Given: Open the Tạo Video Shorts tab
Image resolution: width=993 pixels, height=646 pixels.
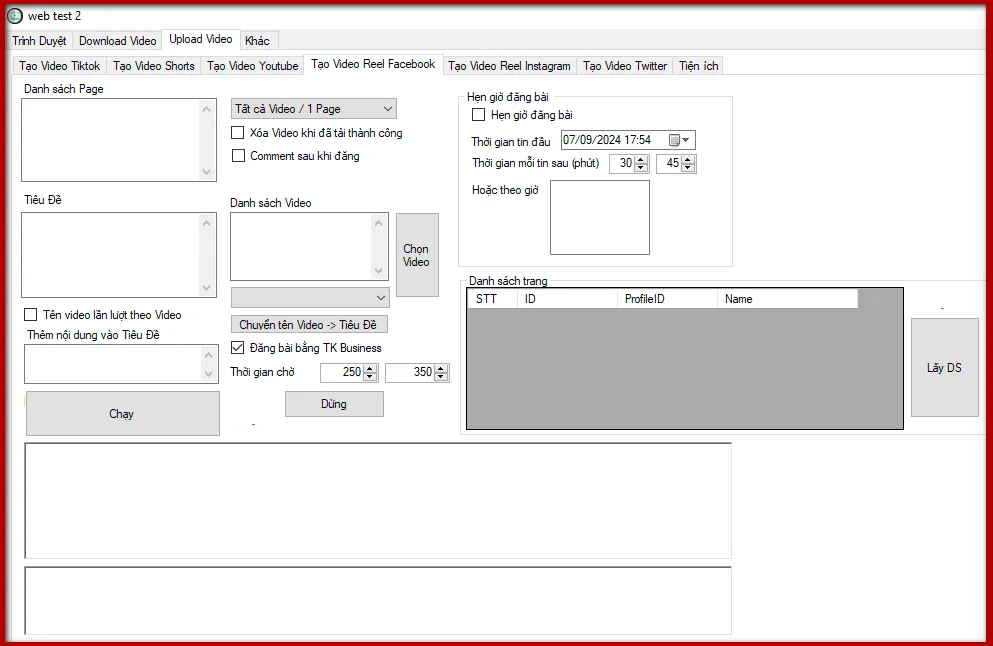Looking at the screenshot, I should tap(154, 66).
